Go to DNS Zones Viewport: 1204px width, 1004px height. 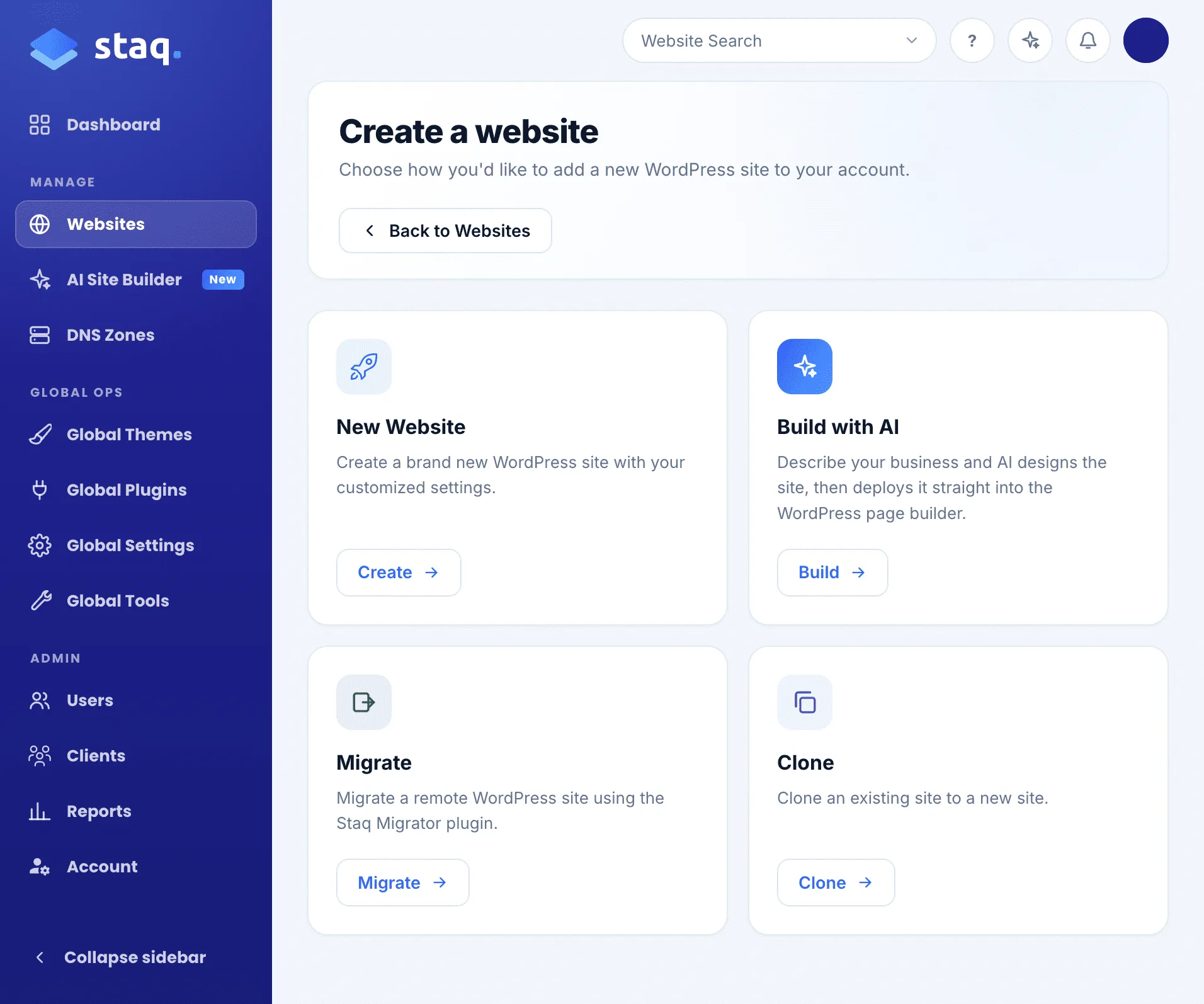pos(136,335)
